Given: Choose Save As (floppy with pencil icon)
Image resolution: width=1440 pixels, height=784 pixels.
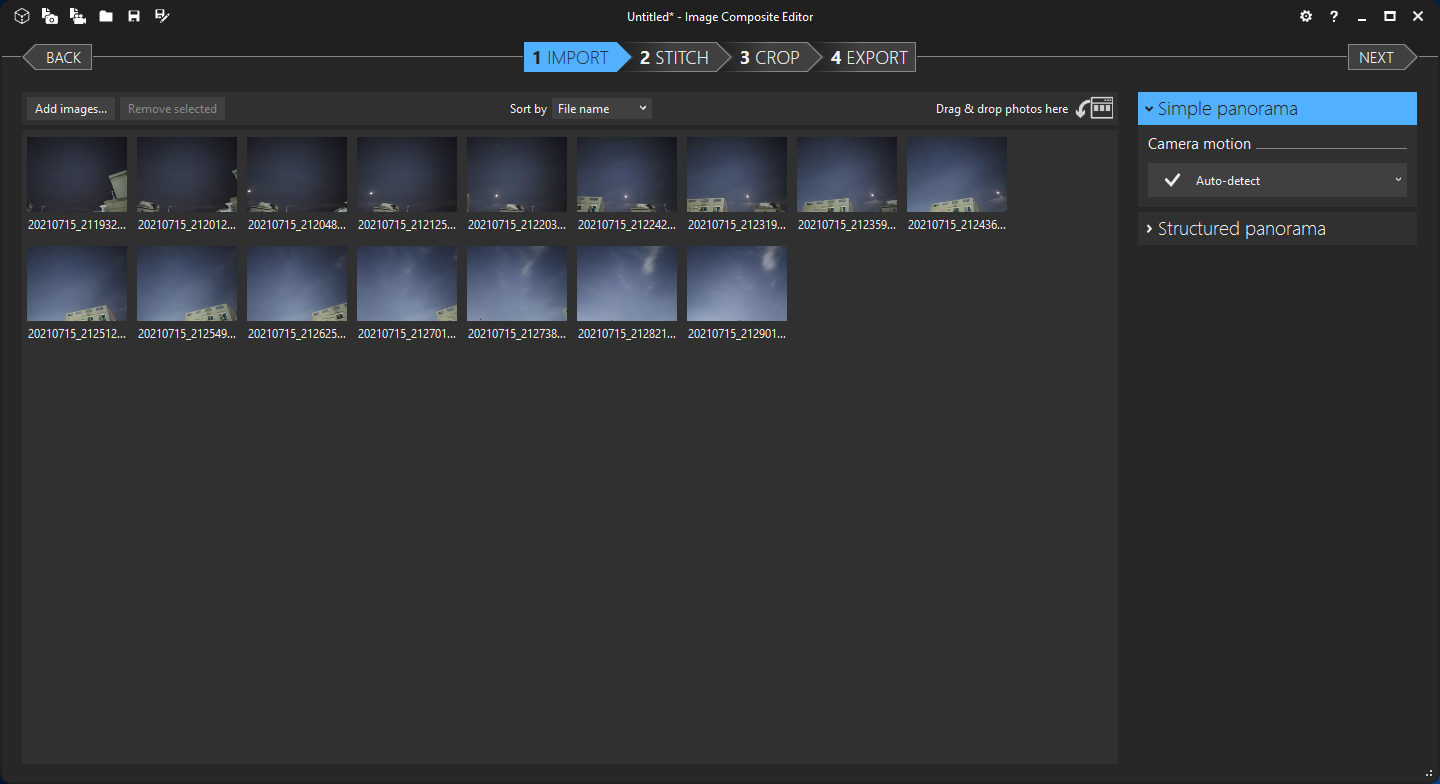Looking at the screenshot, I should 163,16.
